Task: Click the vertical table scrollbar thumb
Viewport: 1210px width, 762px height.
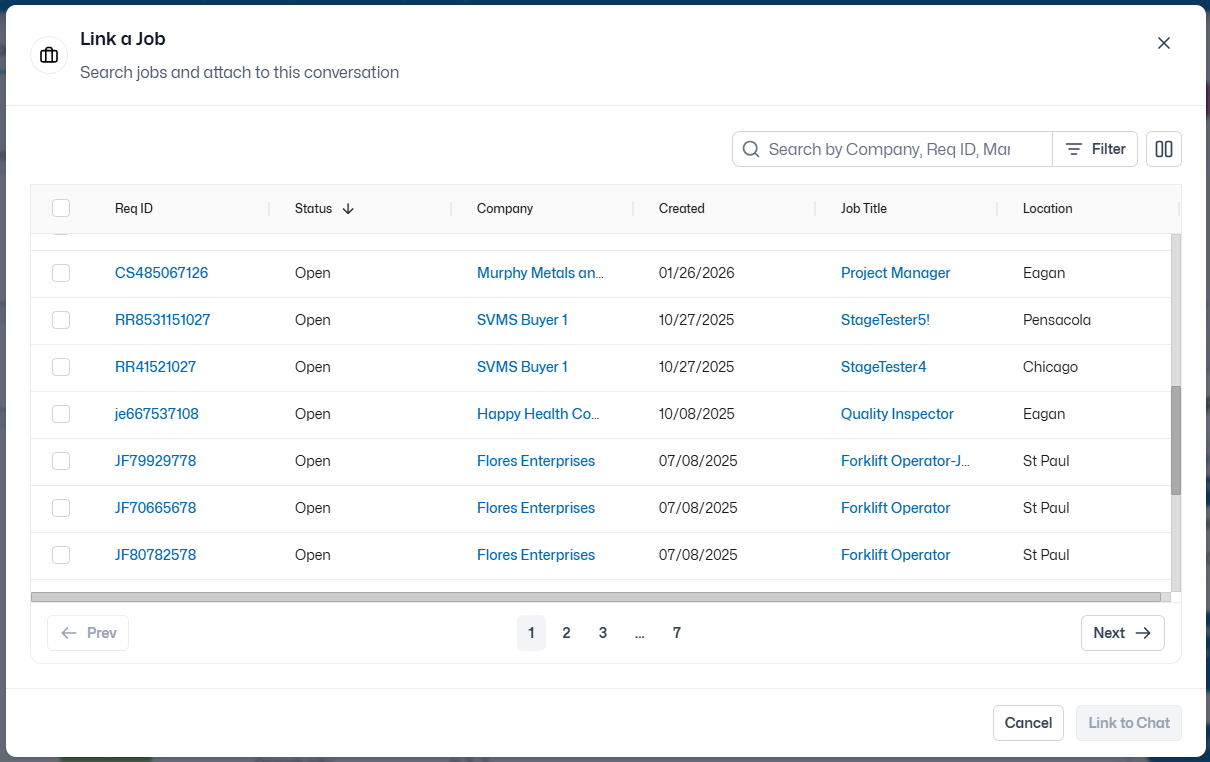Action: pos(1176,440)
